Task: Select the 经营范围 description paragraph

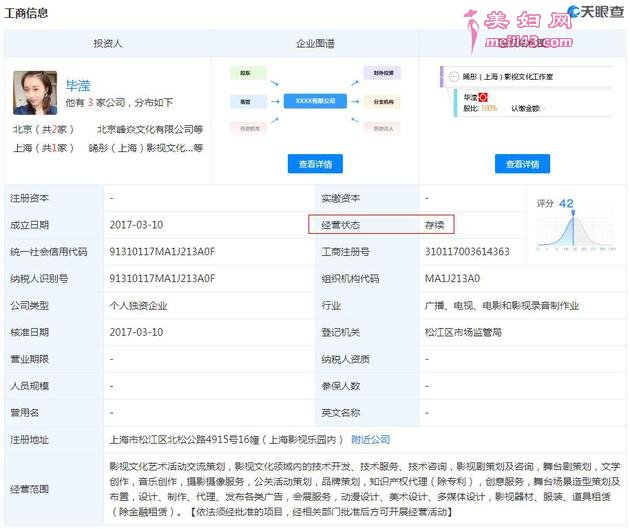Action: coord(364,489)
